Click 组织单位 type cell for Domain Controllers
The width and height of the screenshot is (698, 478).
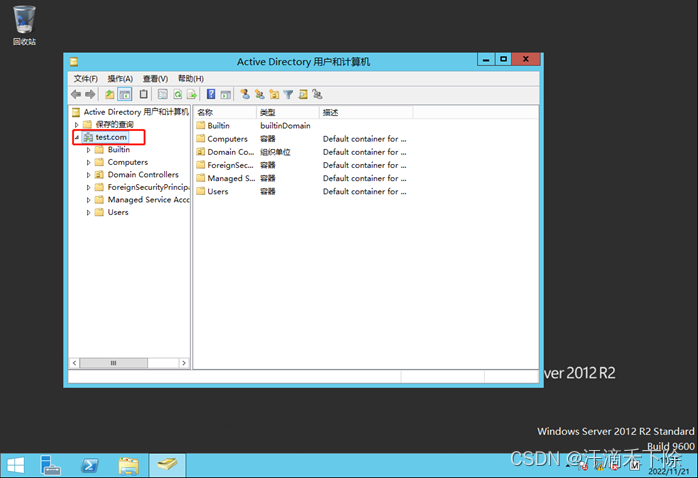(275, 152)
